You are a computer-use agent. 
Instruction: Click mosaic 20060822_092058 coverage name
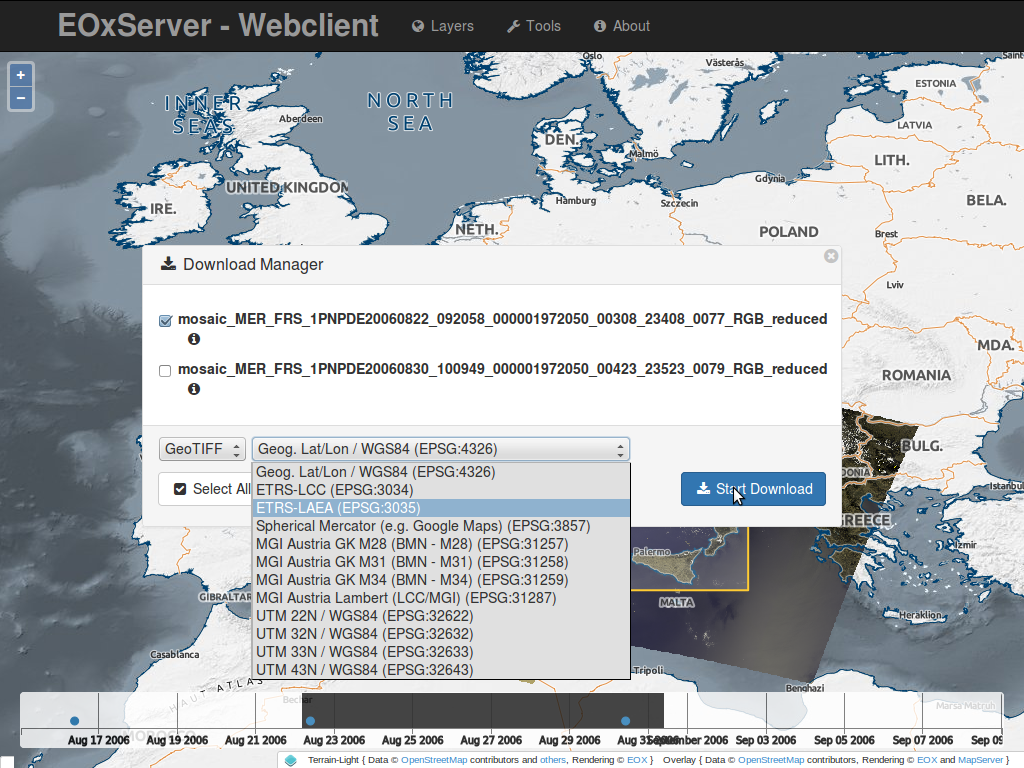click(x=502, y=319)
